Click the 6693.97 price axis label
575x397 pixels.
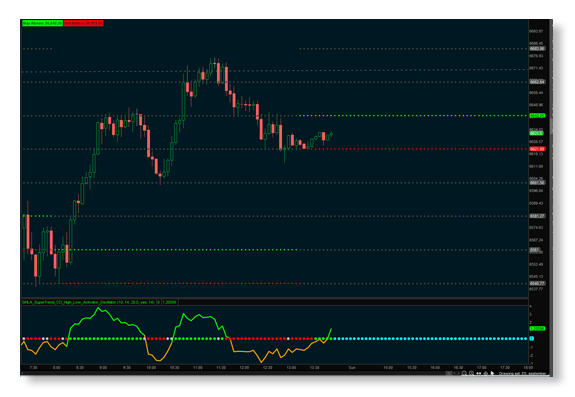(x=536, y=32)
